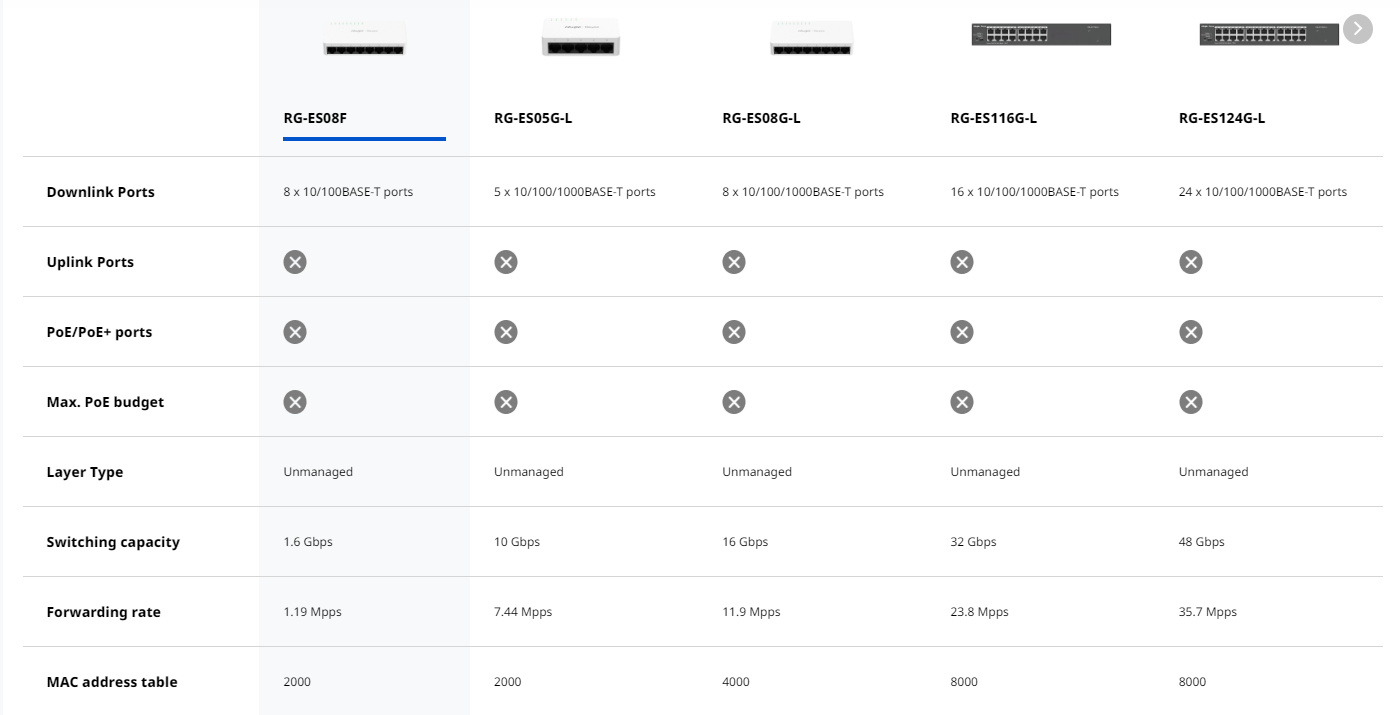Screen dimensions: 1400x715
Task: Open the RG-ES124G-L product image
Action: point(1269,35)
